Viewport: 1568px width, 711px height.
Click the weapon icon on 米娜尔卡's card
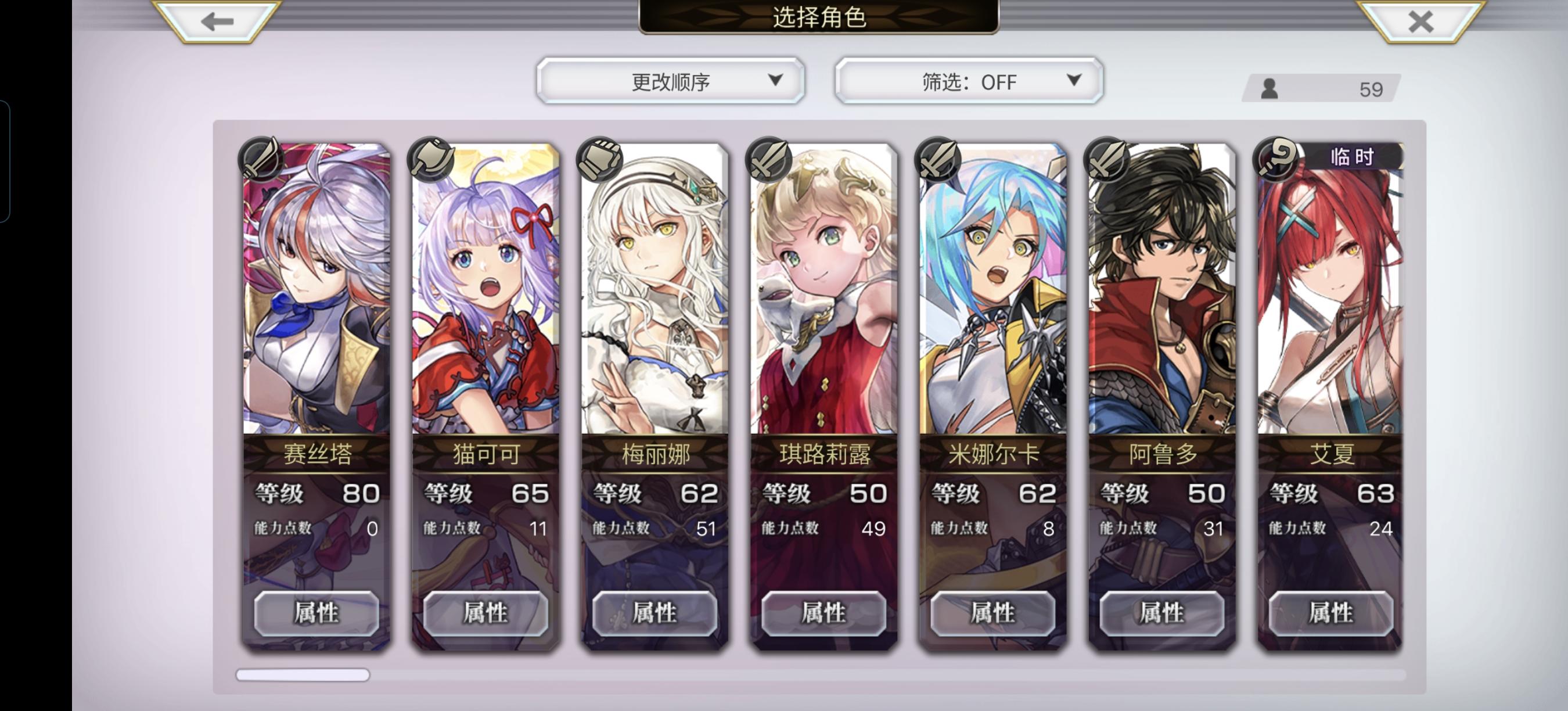938,160
